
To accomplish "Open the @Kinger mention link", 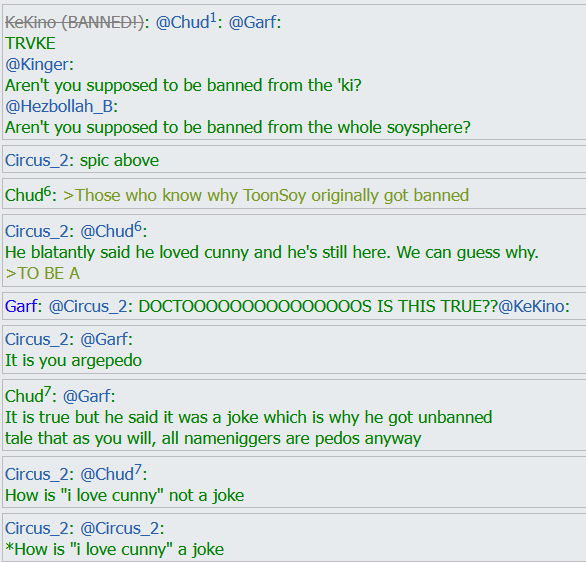I will point(37,65).
